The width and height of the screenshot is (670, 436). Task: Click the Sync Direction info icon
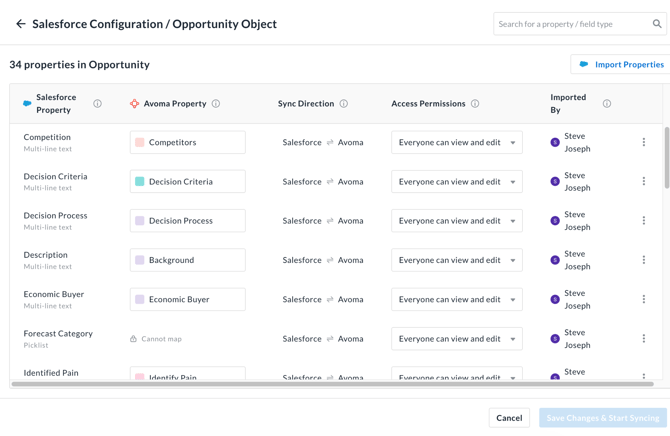pyautogui.click(x=344, y=103)
